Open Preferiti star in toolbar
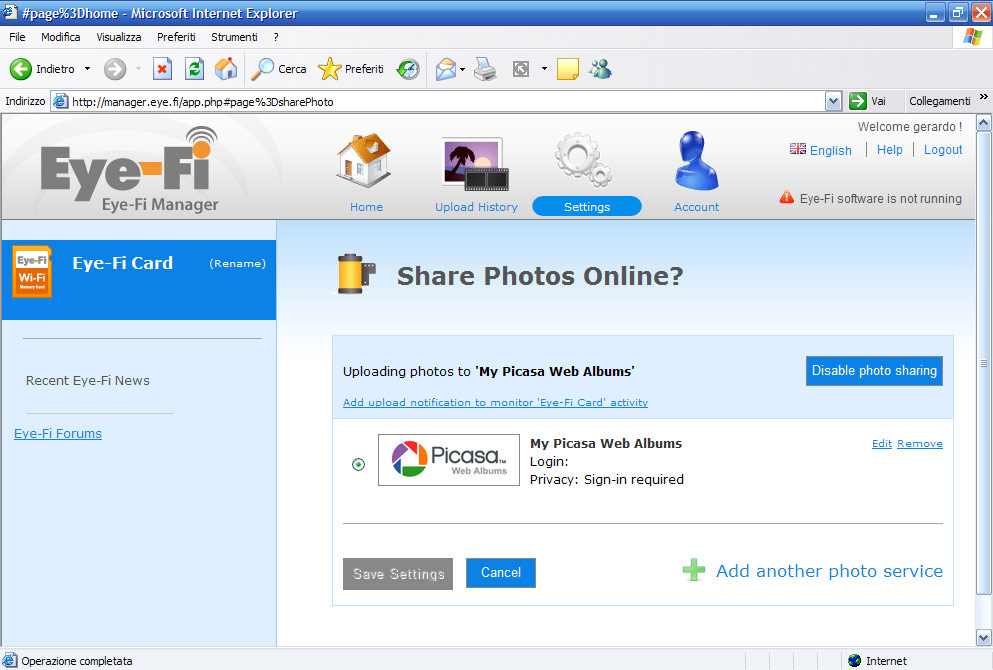993x670 pixels. pyautogui.click(x=329, y=69)
